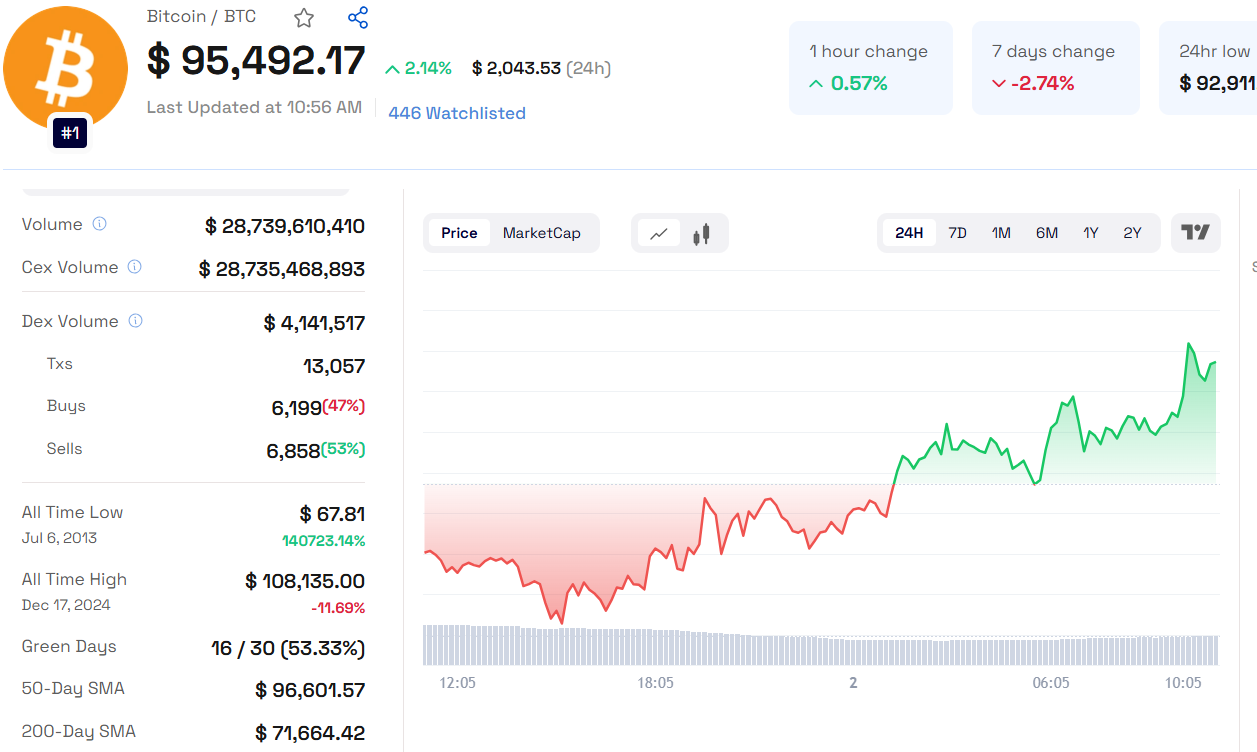Click the 18:05 chart axis label

point(655,682)
